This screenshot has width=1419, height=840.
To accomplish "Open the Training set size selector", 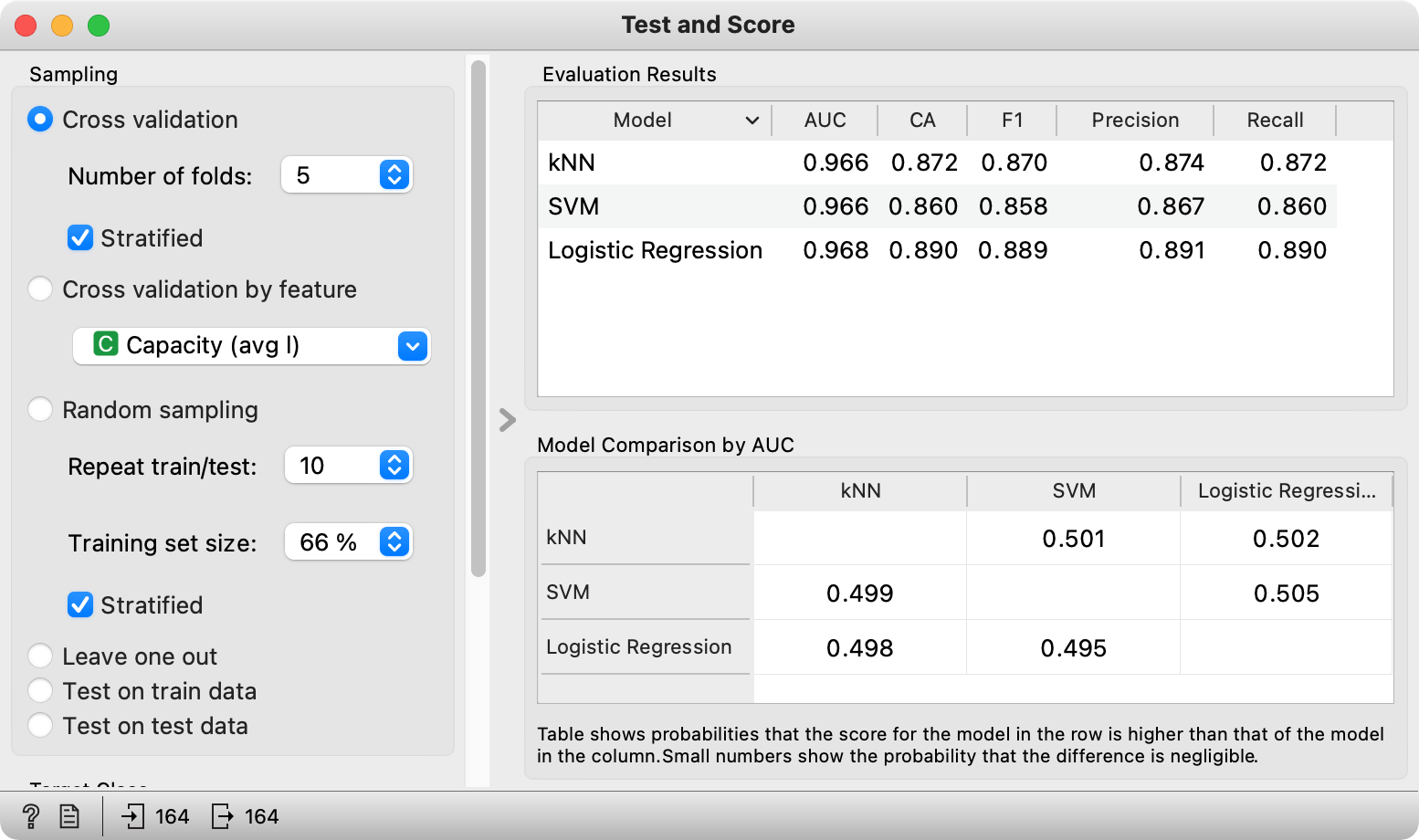I will pyautogui.click(x=349, y=541).
